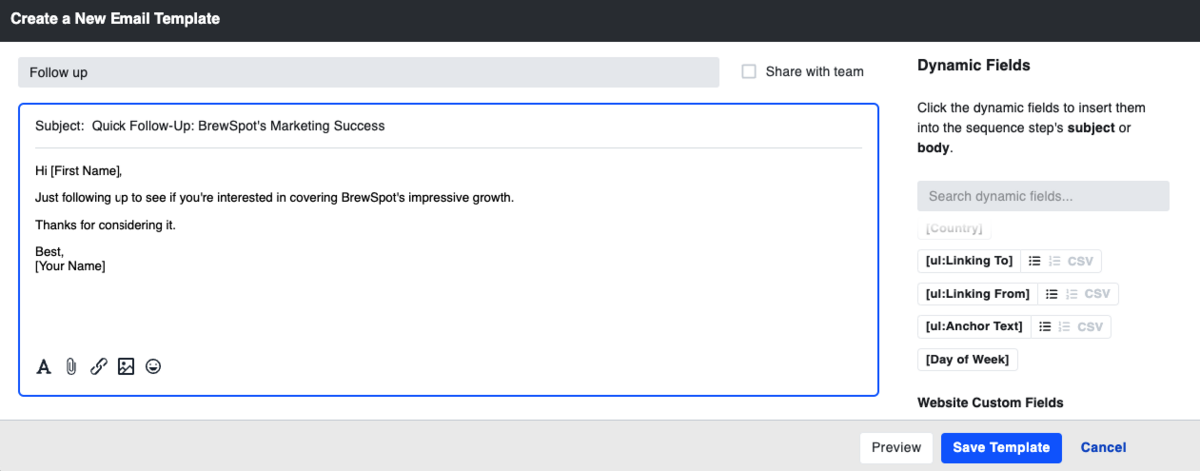Select bulleted list format for Anchor Text
Image resolution: width=1200 pixels, height=471 pixels.
coord(1045,326)
